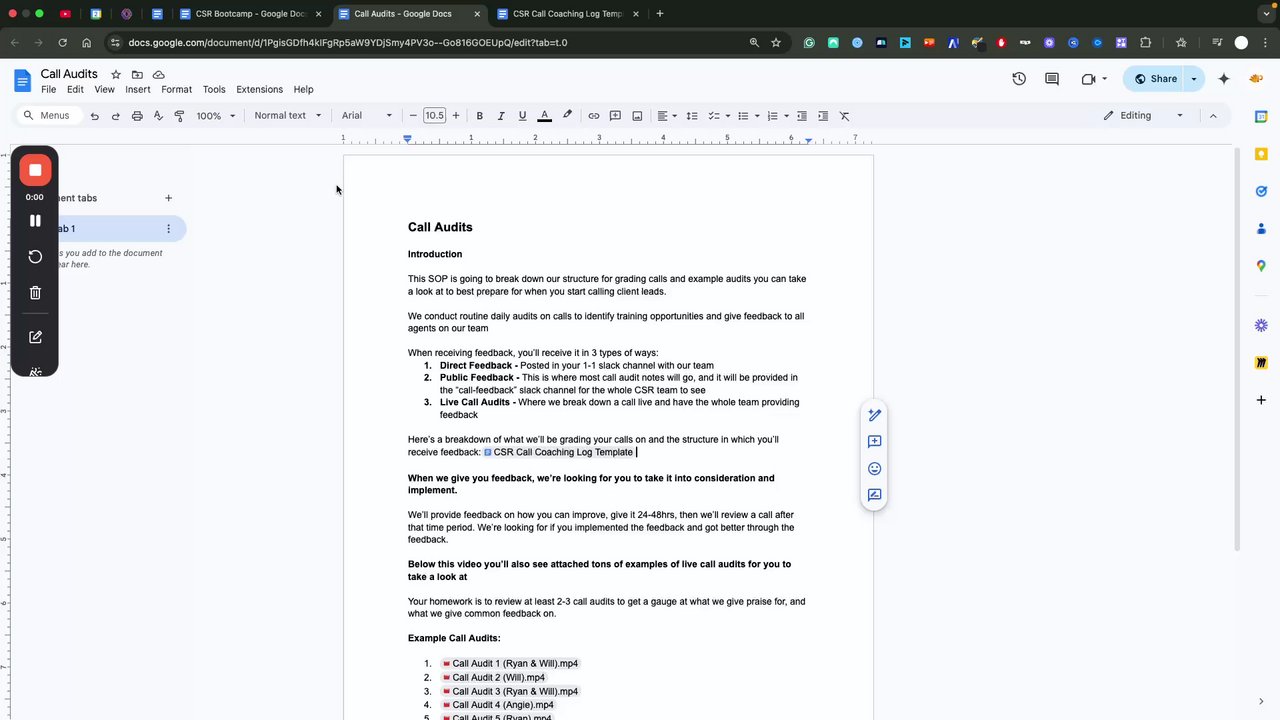Open the File menu
This screenshot has height=720, width=1280.
click(48, 90)
